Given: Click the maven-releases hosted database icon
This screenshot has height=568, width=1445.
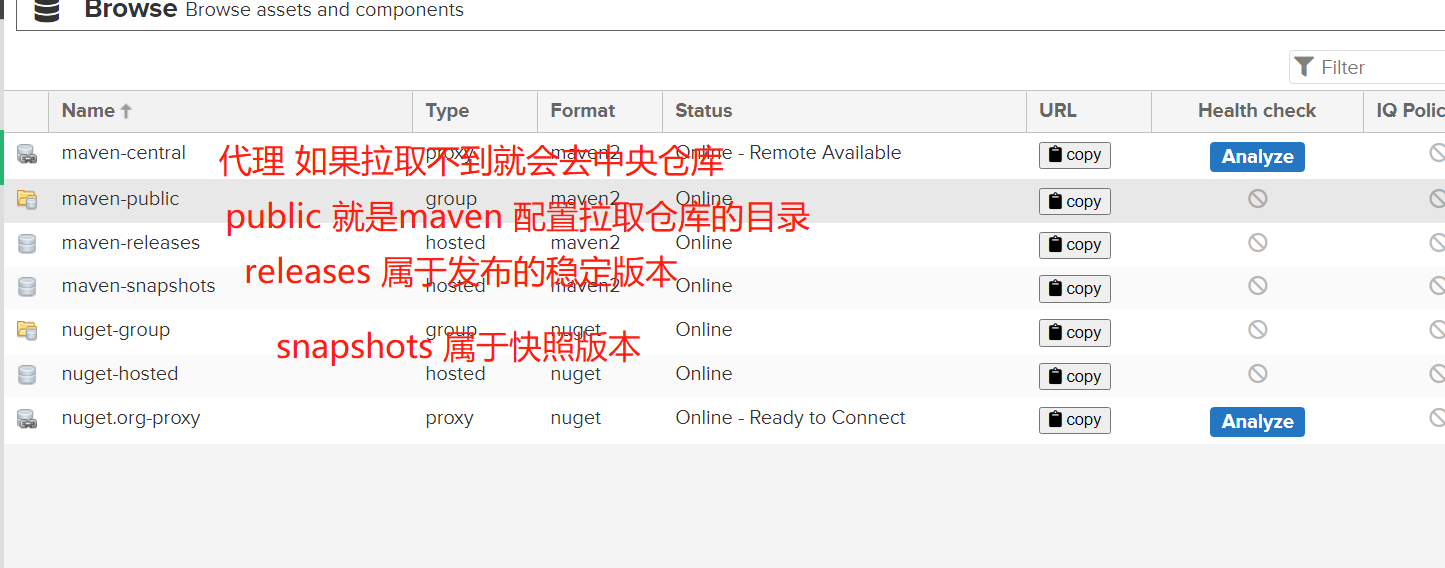Looking at the screenshot, I should 27,243.
